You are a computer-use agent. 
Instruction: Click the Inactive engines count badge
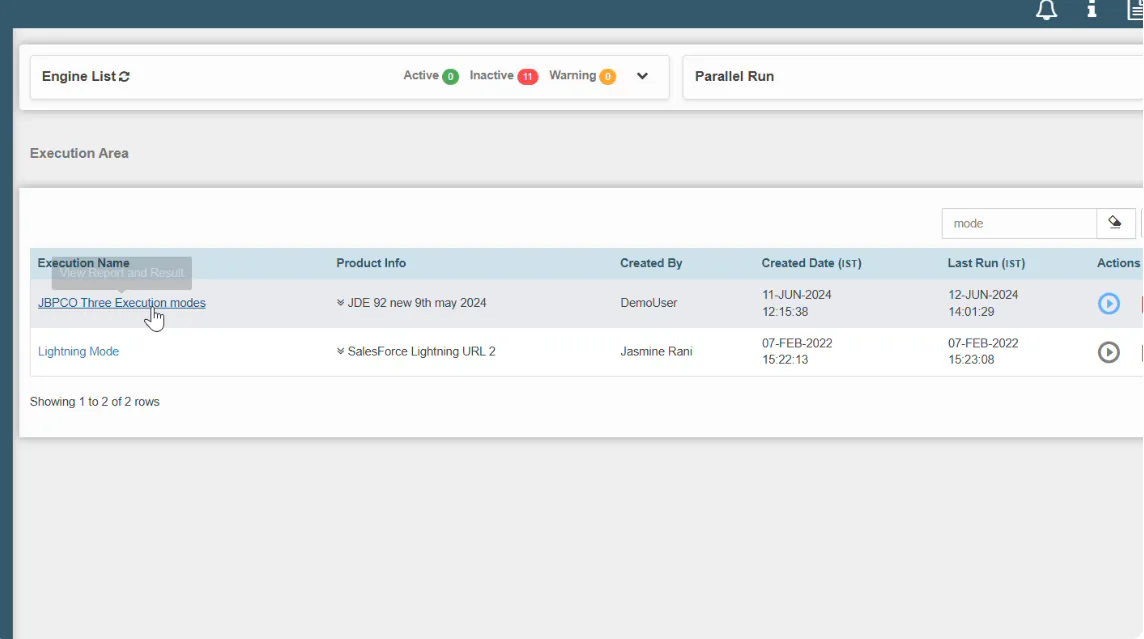pos(527,77)
